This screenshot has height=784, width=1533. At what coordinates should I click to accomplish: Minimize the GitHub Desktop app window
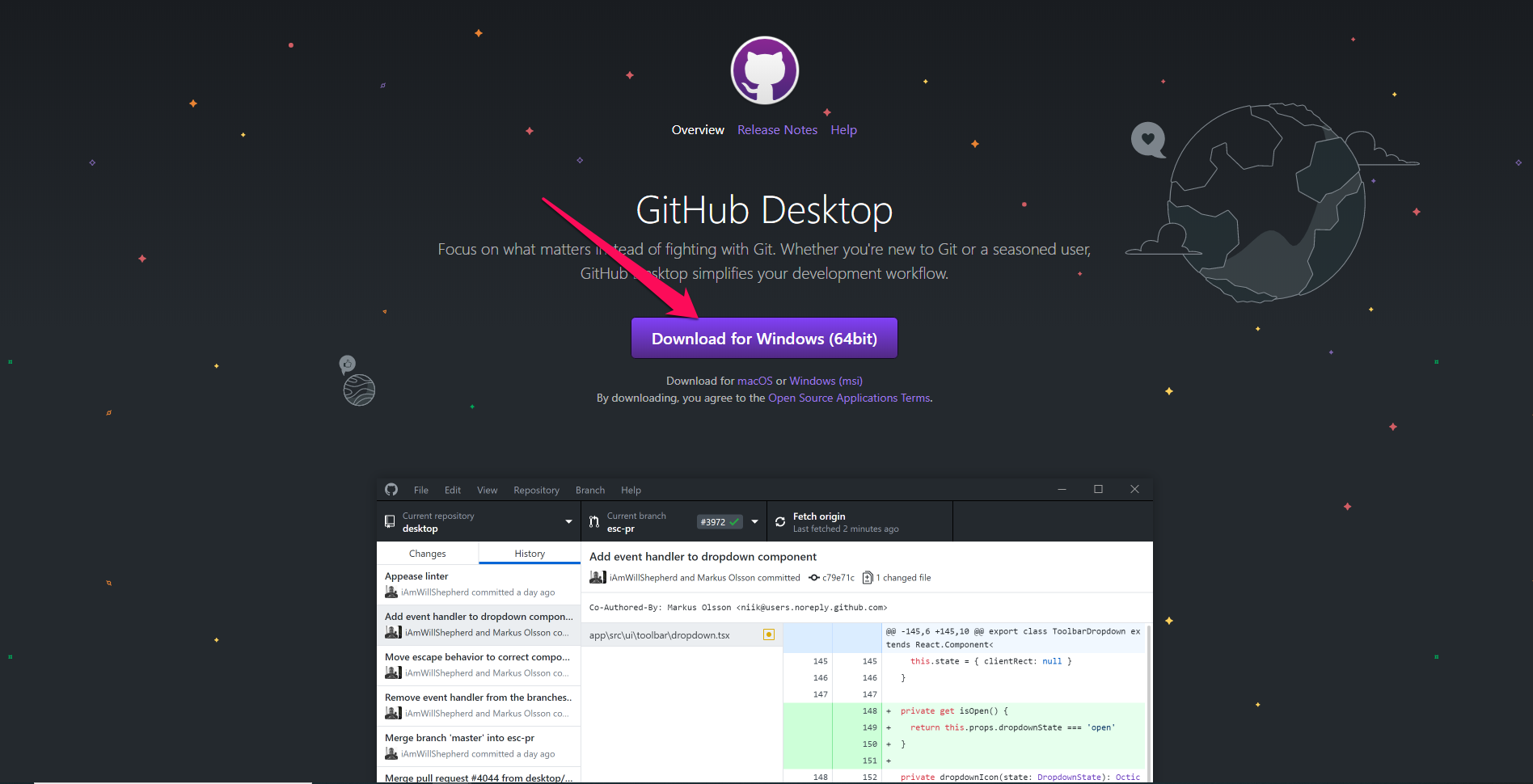[1062, 489]
